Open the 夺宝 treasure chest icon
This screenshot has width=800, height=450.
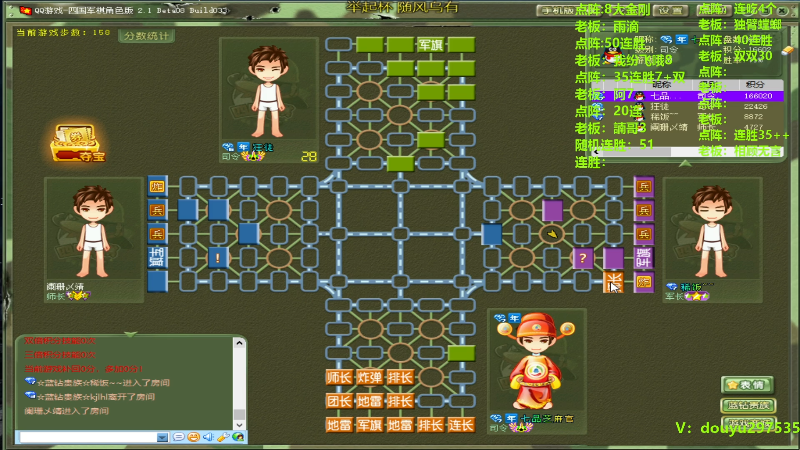pyautogui.click(x=78, y=143)
